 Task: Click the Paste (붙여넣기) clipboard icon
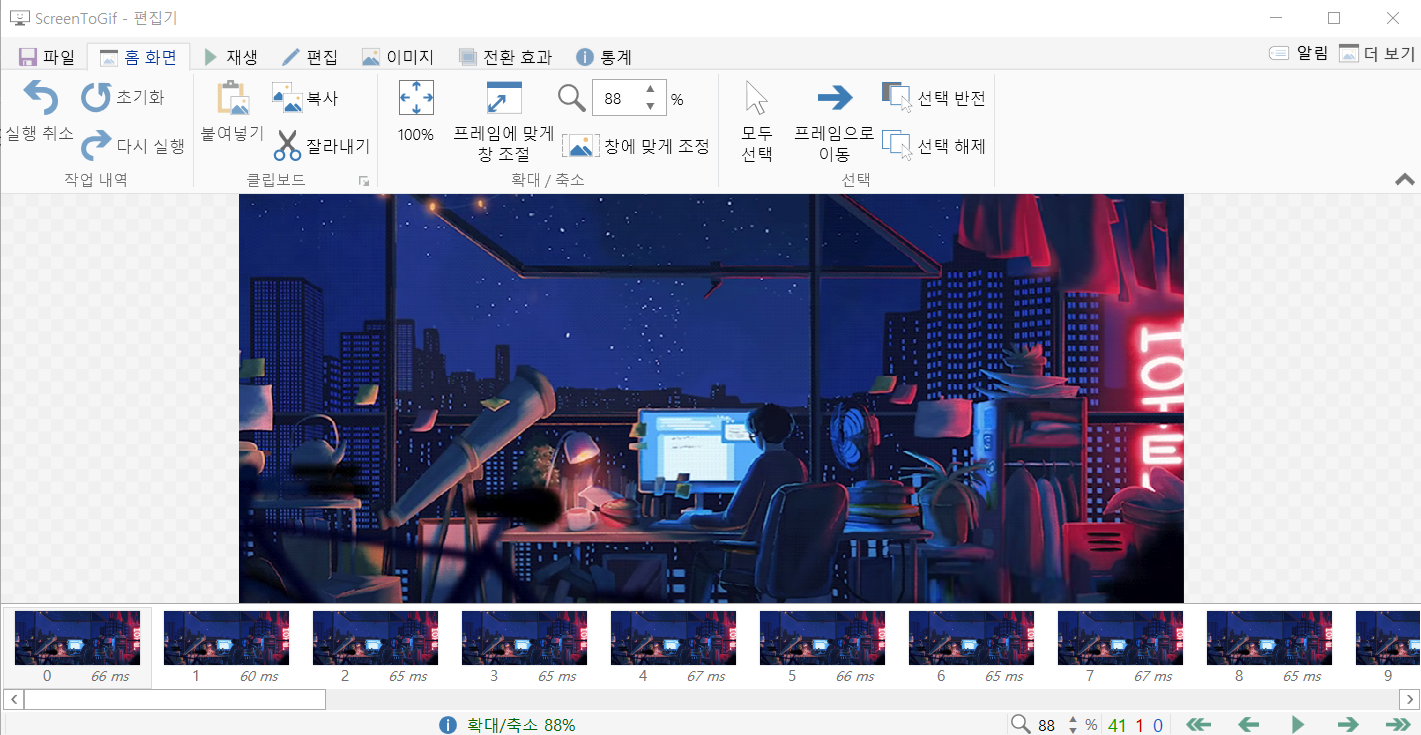pos(232,98)
